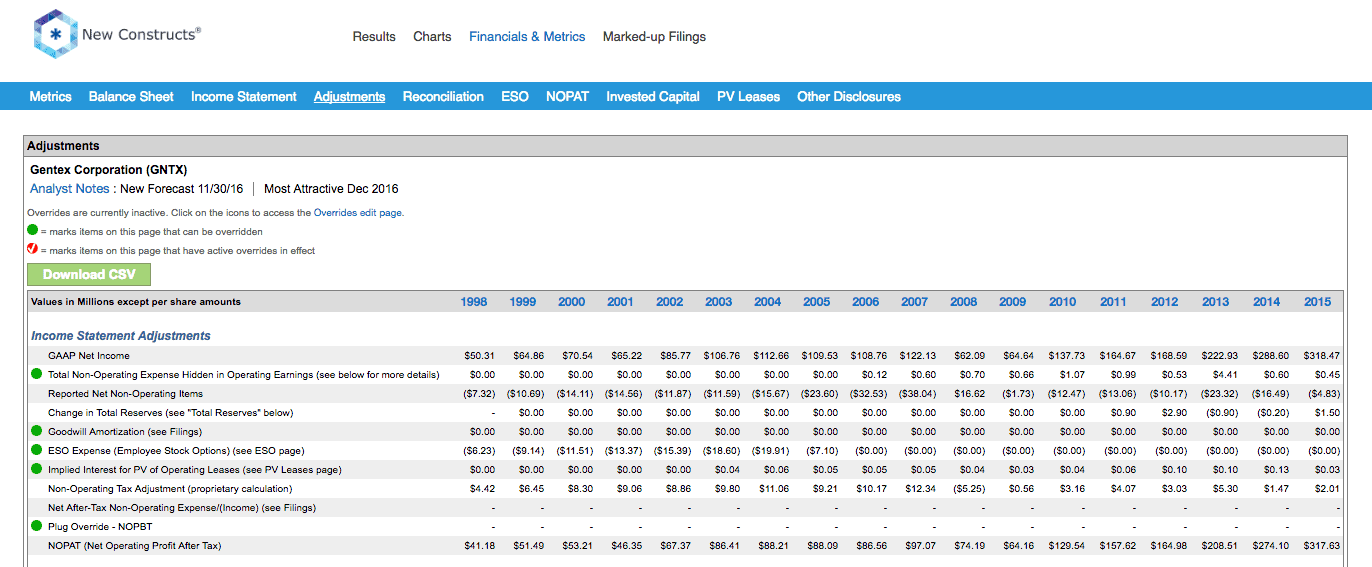Click the 1998 year column header
The height and width of the screenshot is (567, 1372).
tap(474, 301)
